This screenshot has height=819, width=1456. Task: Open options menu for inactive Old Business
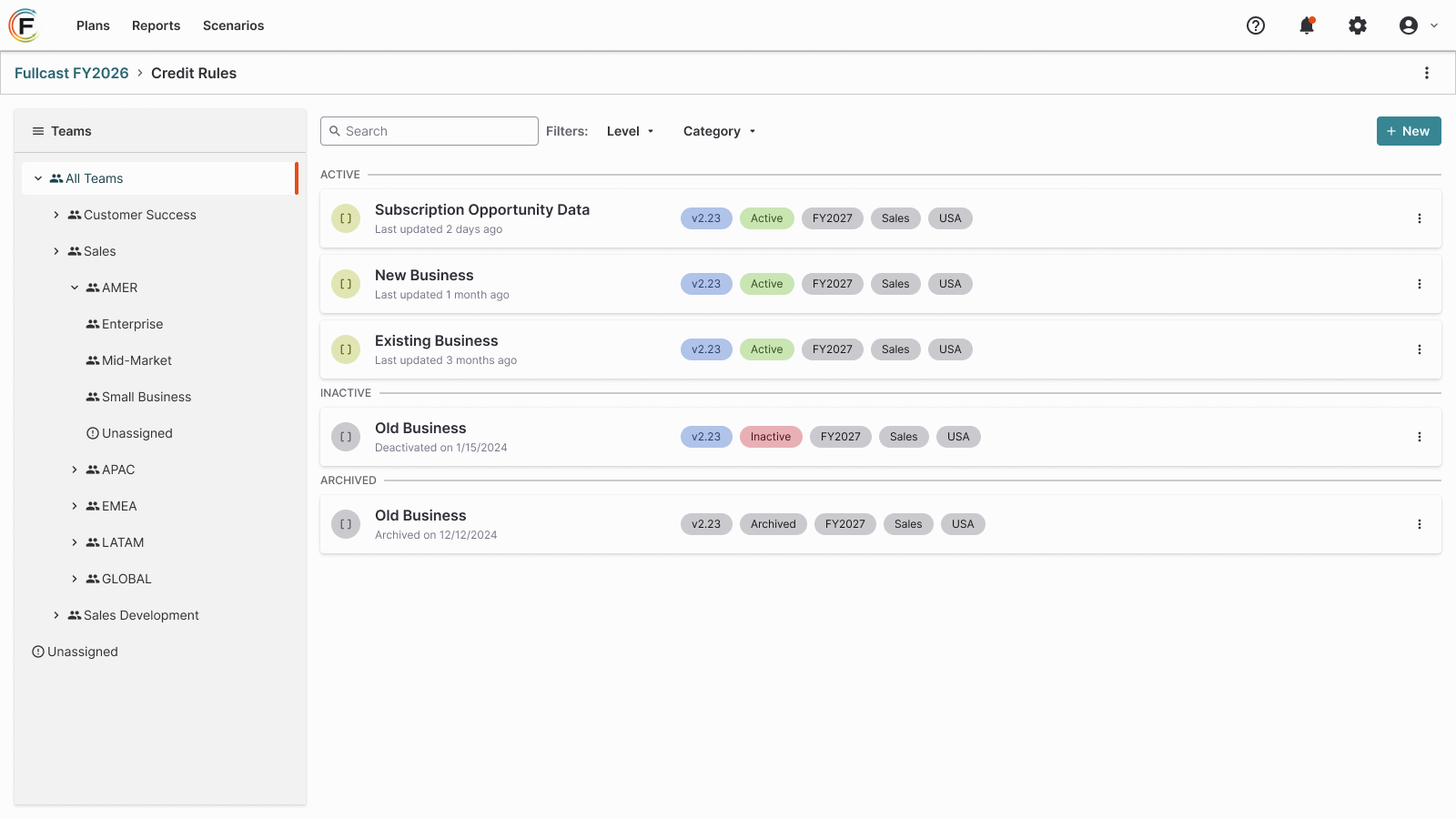pos(1420,437)
